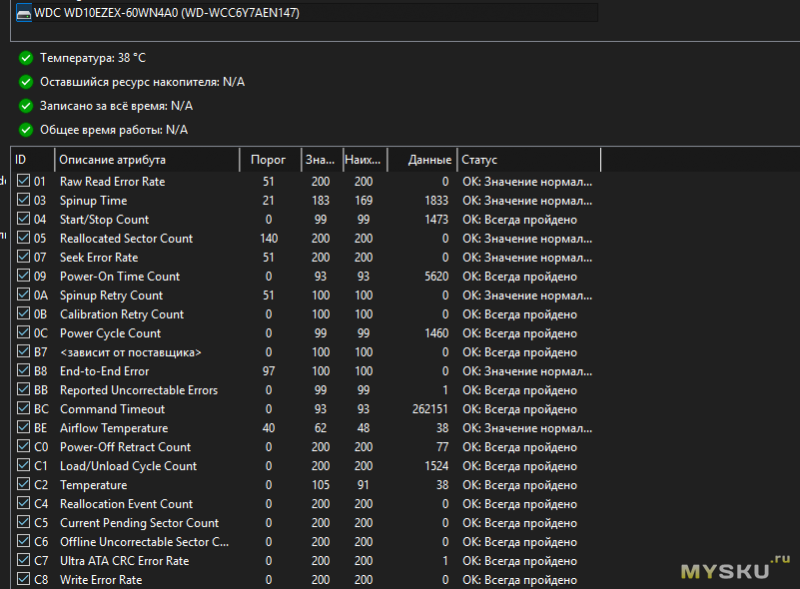Click the Порог column header
The width and height of the screenshot is (800, 589).
270,160
